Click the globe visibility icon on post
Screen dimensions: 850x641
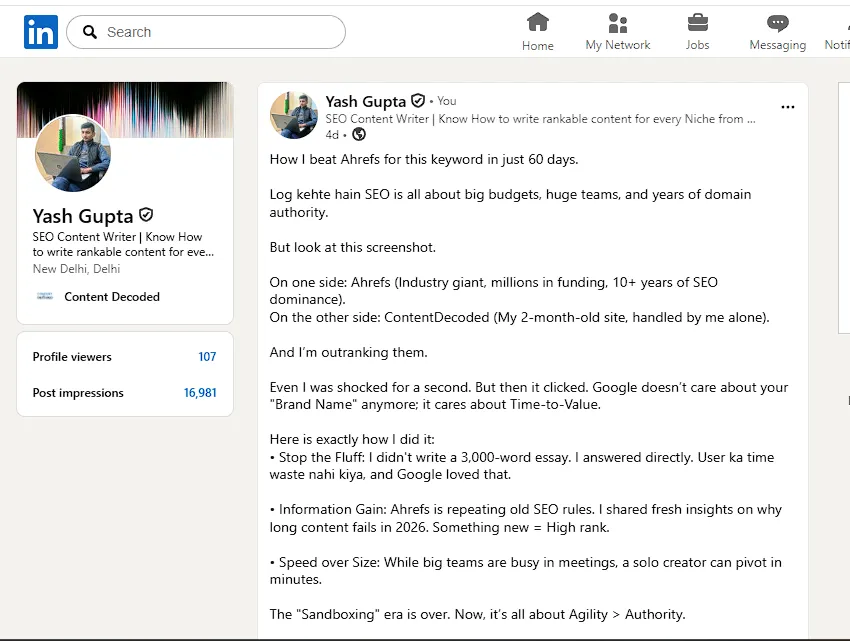click(x=359, y=134)
